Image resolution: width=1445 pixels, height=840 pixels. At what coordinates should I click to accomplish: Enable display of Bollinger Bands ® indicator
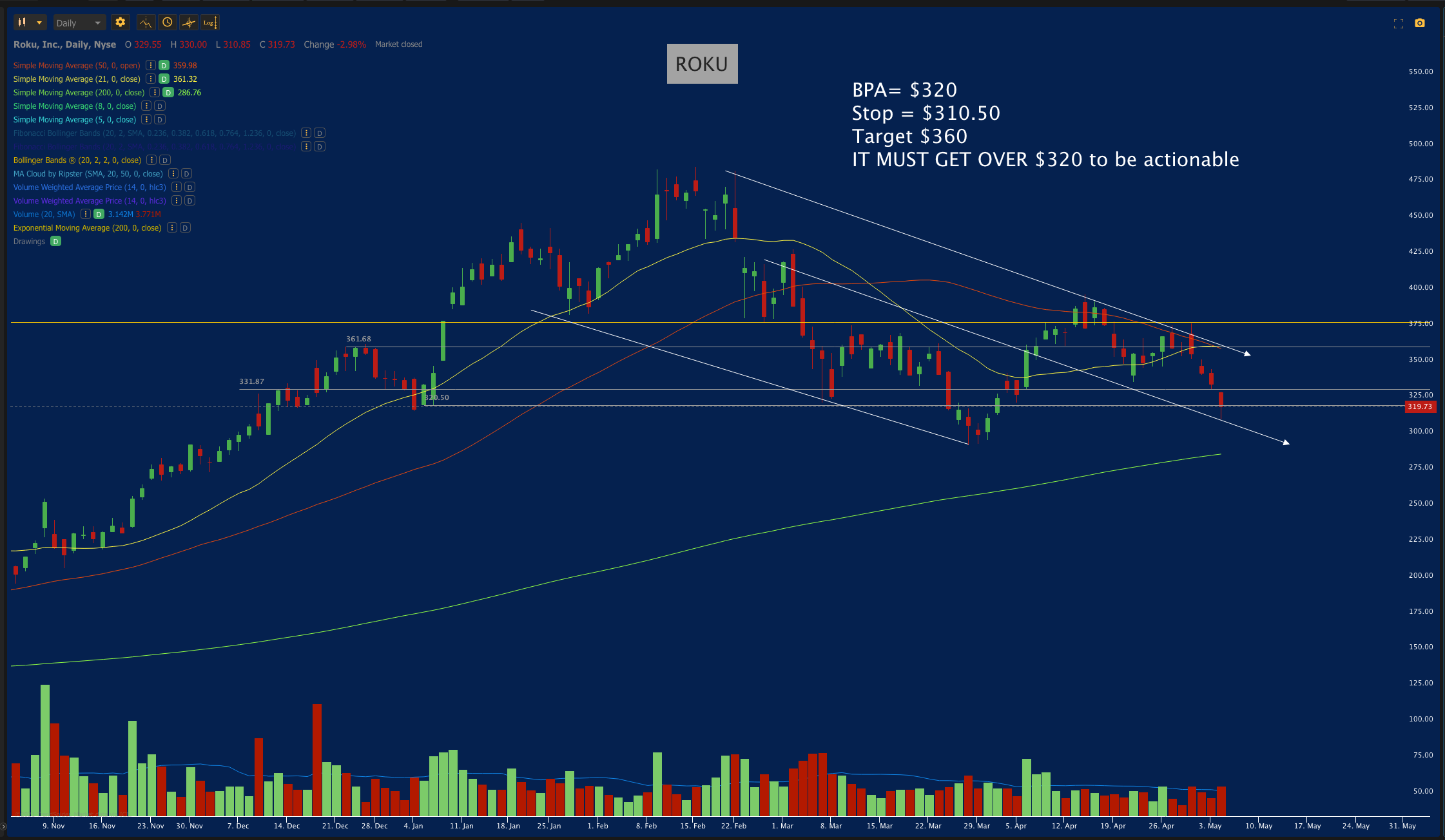[165, 160]
